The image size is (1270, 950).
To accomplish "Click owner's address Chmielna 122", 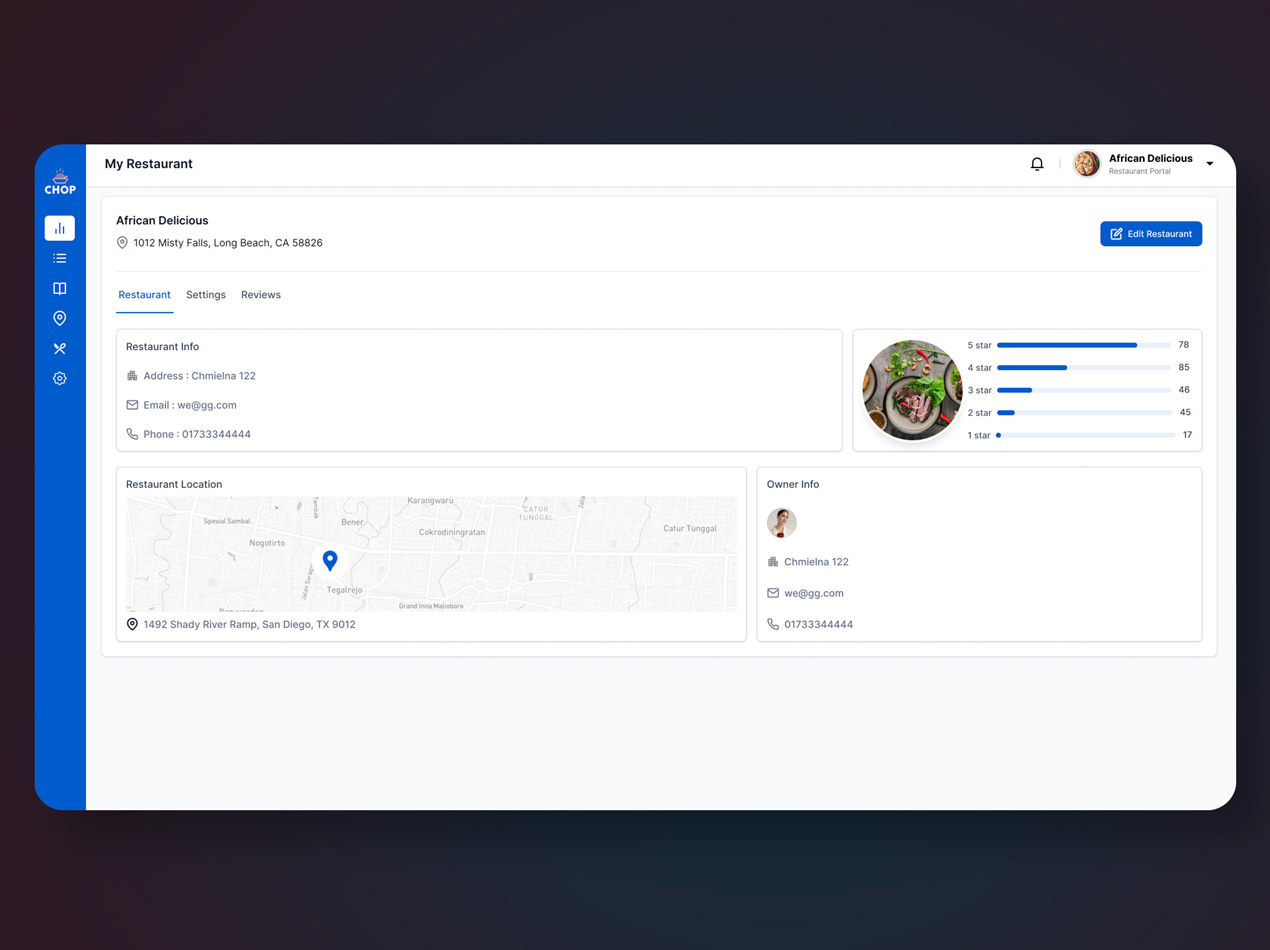I will coord(816,562).
